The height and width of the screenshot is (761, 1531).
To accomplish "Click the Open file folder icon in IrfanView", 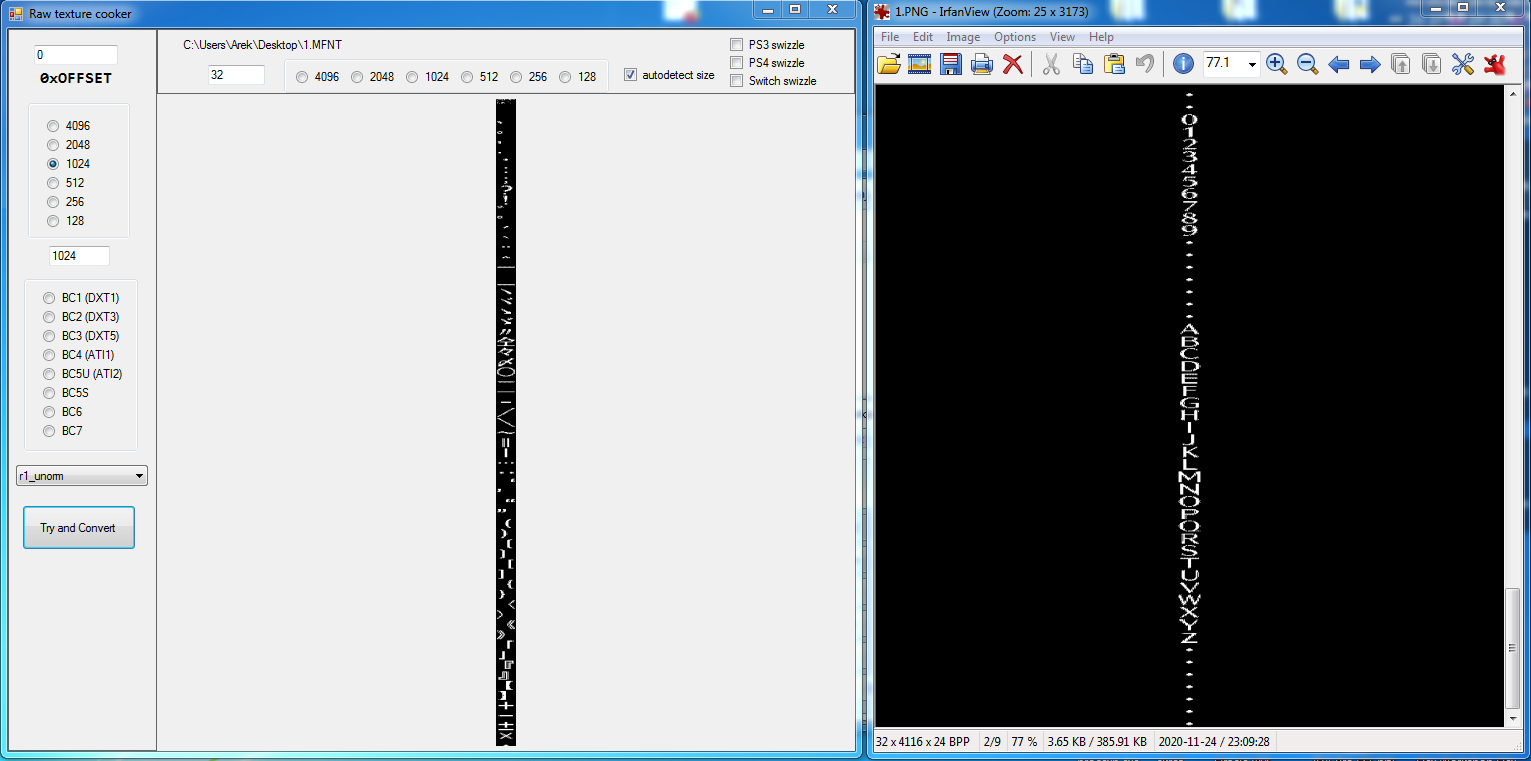I will (x=888, y=64).
